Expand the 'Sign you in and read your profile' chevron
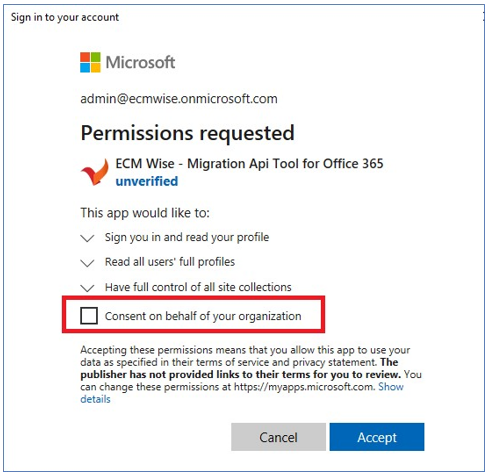487x475 pixels. (87, 238)
